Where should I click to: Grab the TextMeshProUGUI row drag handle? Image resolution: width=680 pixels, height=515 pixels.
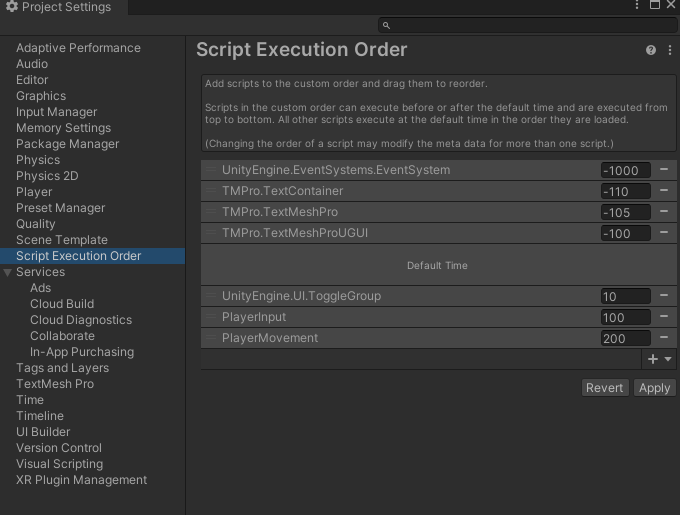coord(211,233)
